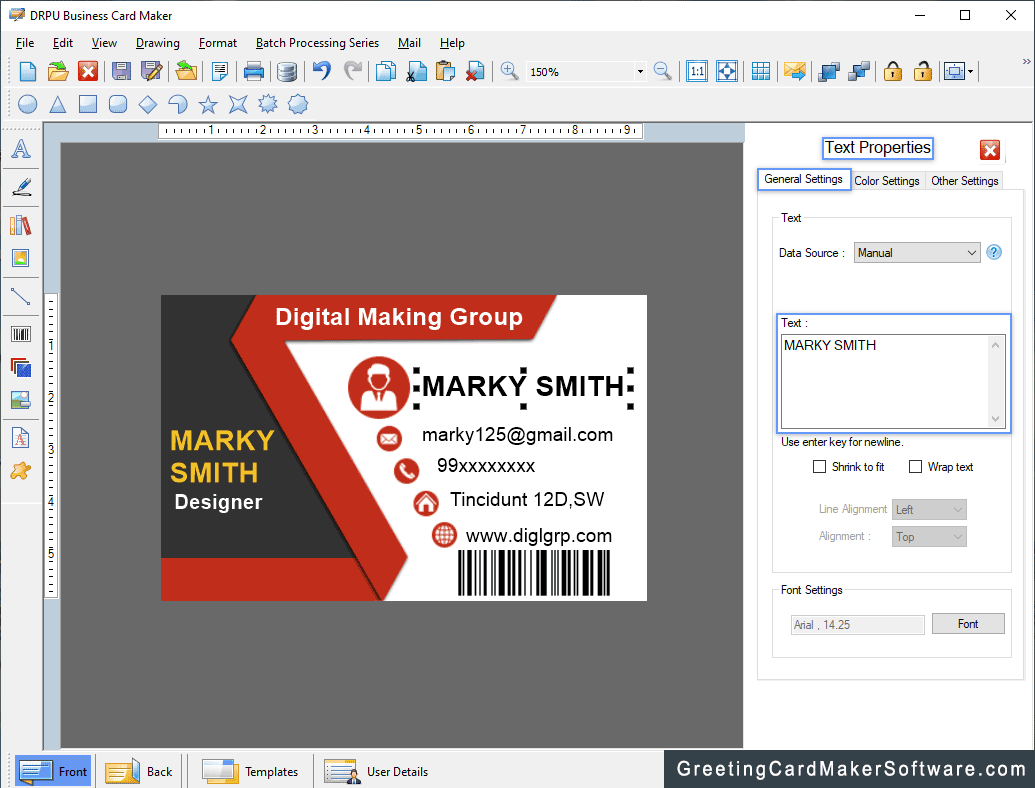The height and width of the screenshot is (788, 1035).
Task: Click the zoom out magnifier
Action: 662,71
